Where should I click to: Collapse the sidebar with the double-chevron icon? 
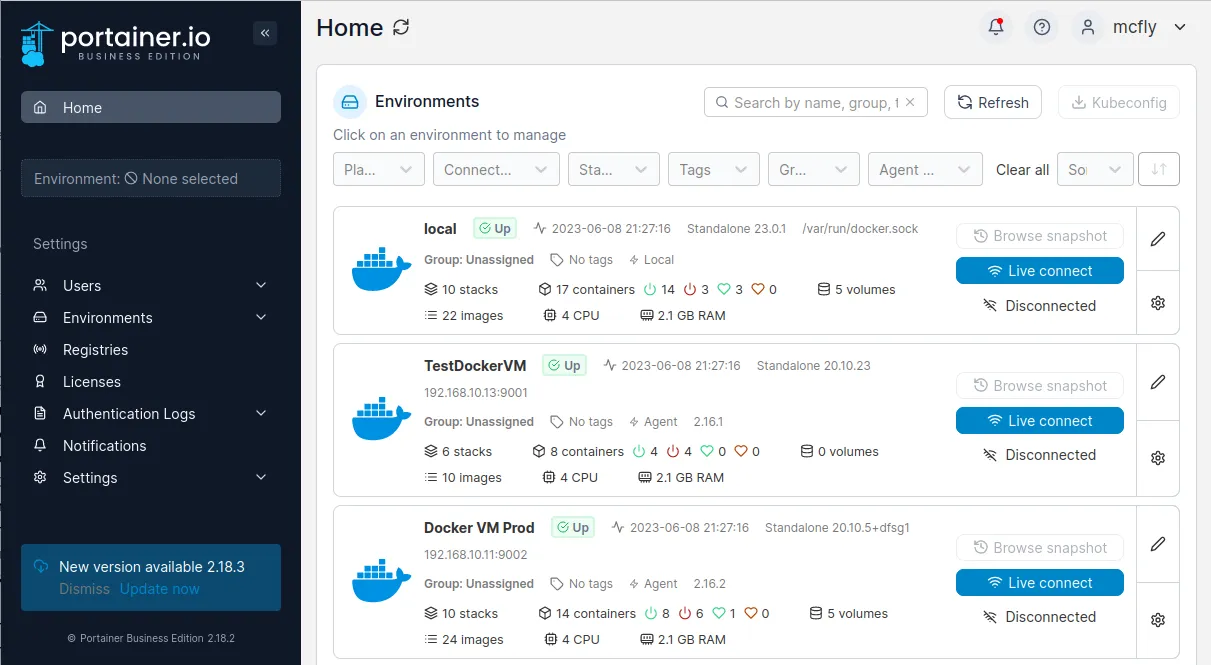265,33
